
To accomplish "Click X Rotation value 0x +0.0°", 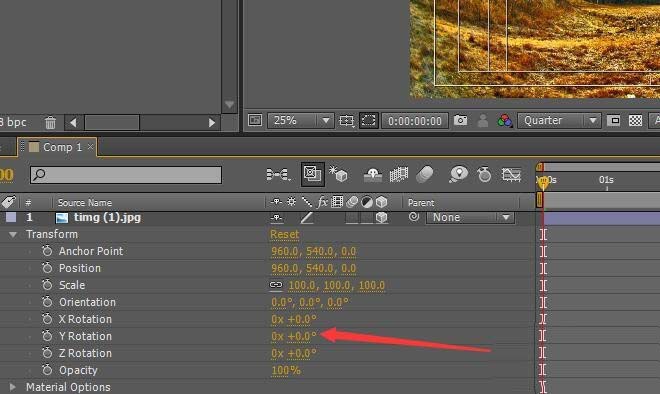I will click(x=293, y=319).
